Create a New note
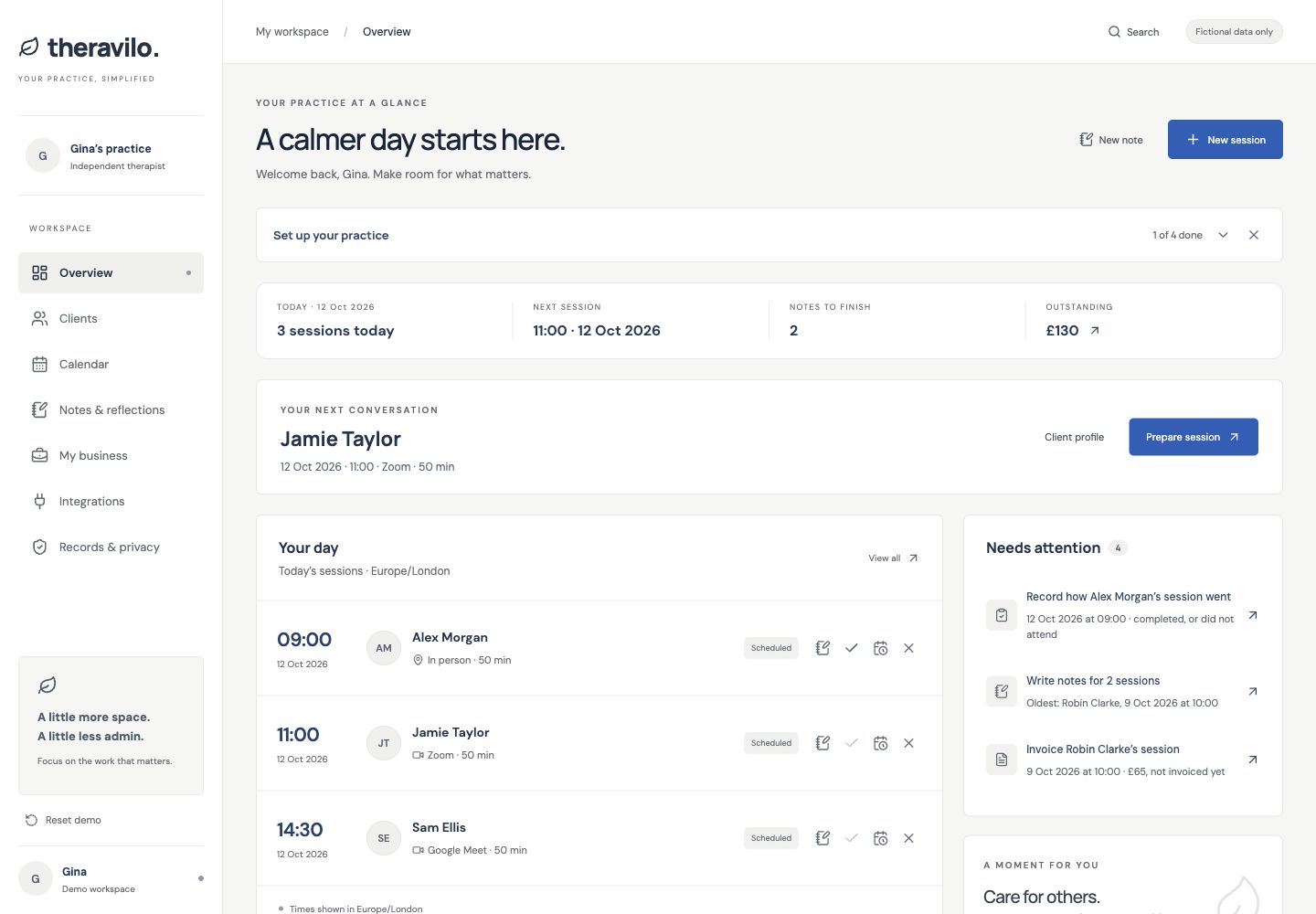 (1111, 140)
